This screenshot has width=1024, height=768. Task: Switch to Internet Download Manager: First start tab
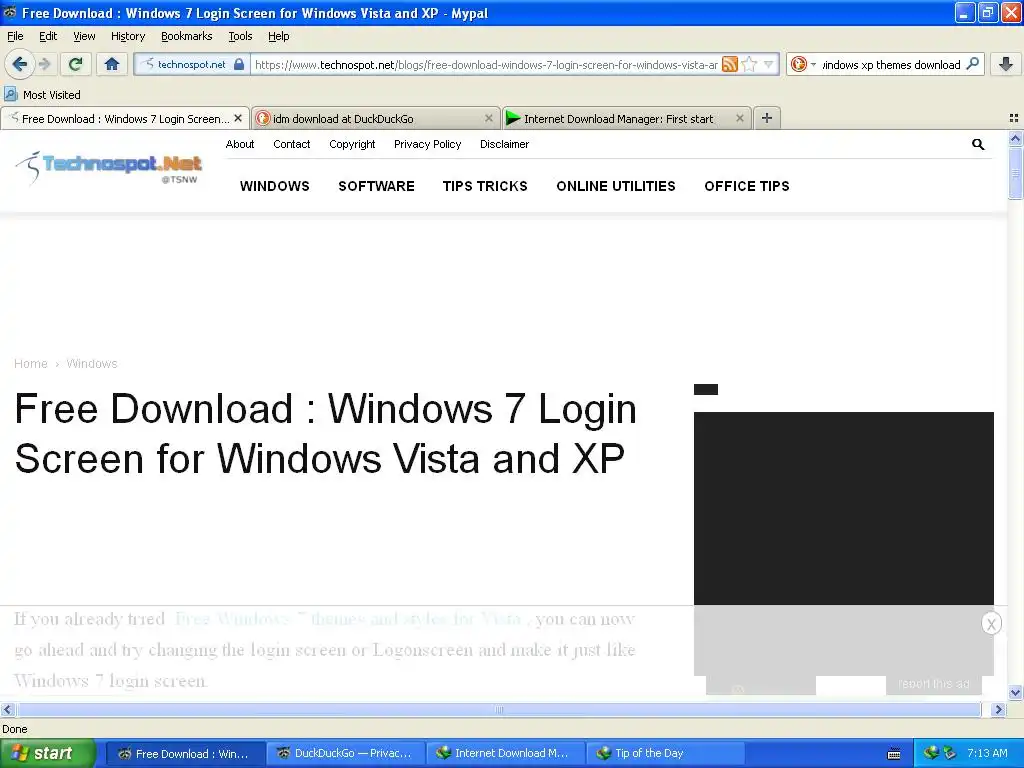point(626,118)
